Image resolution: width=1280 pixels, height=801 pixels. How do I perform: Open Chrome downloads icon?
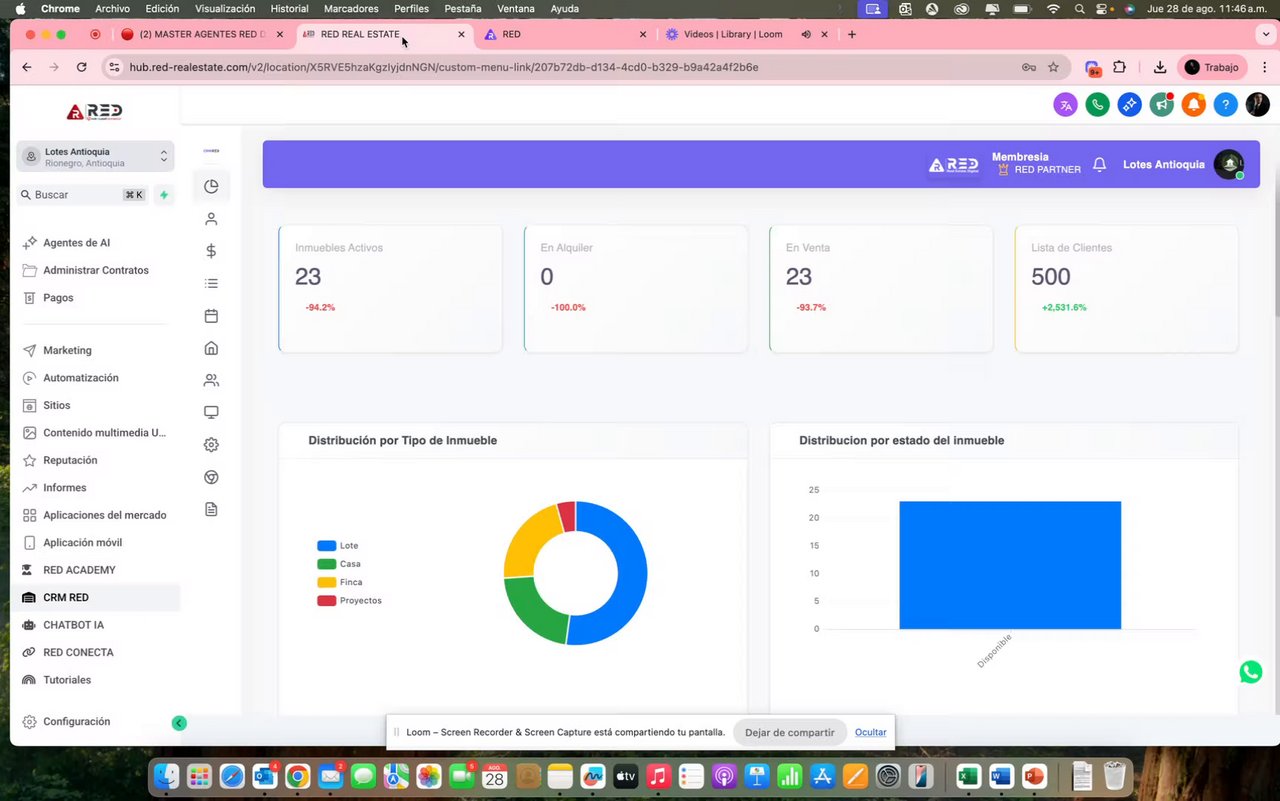(x=1160, y=67)
